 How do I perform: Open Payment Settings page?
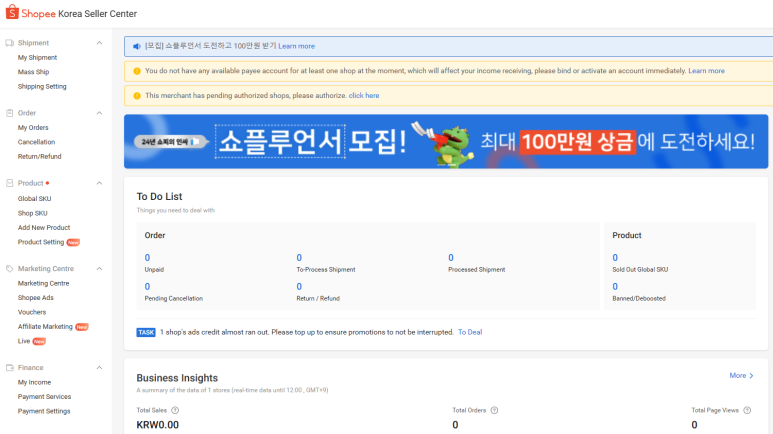44,411
